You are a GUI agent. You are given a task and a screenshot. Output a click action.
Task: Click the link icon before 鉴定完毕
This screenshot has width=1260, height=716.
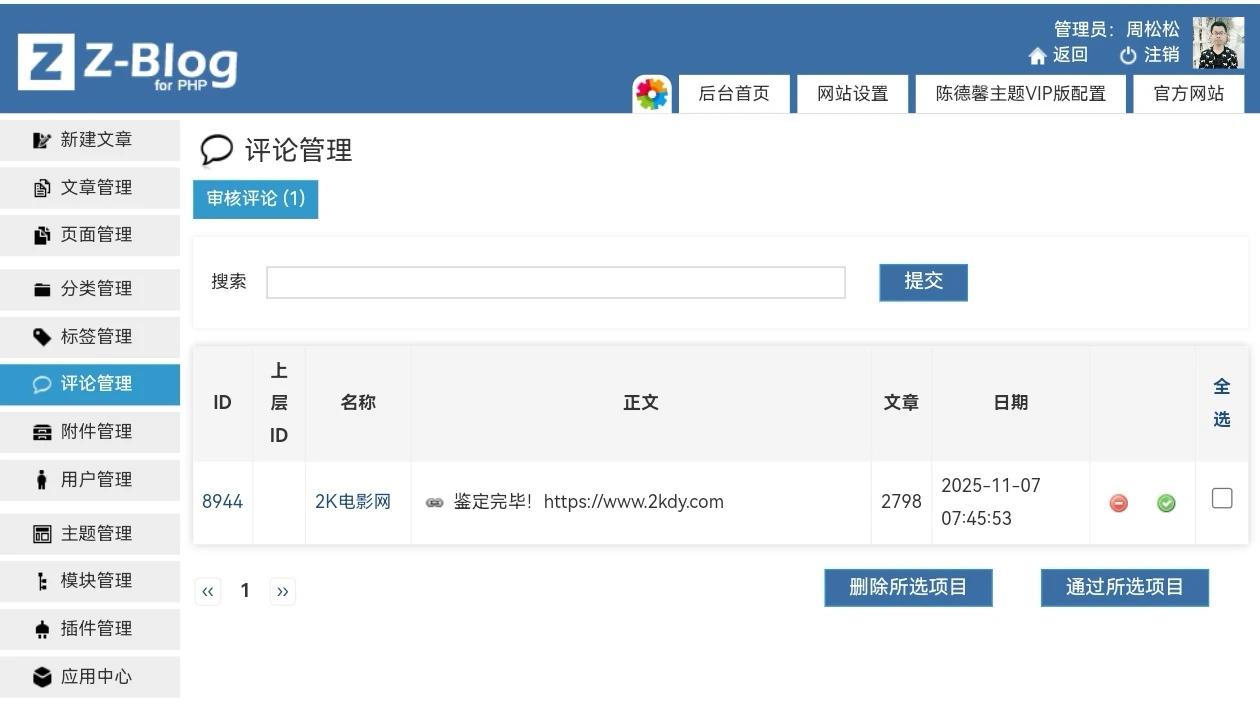[x=434, y=502]
